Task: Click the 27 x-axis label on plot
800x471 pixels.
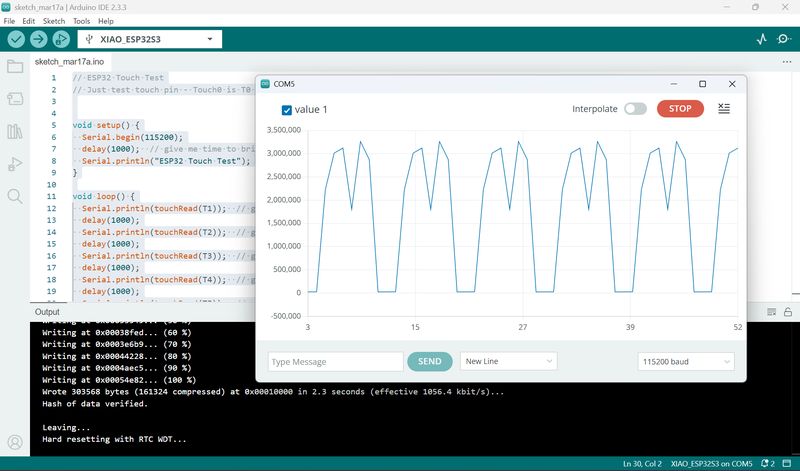Action: coord(523,327)
